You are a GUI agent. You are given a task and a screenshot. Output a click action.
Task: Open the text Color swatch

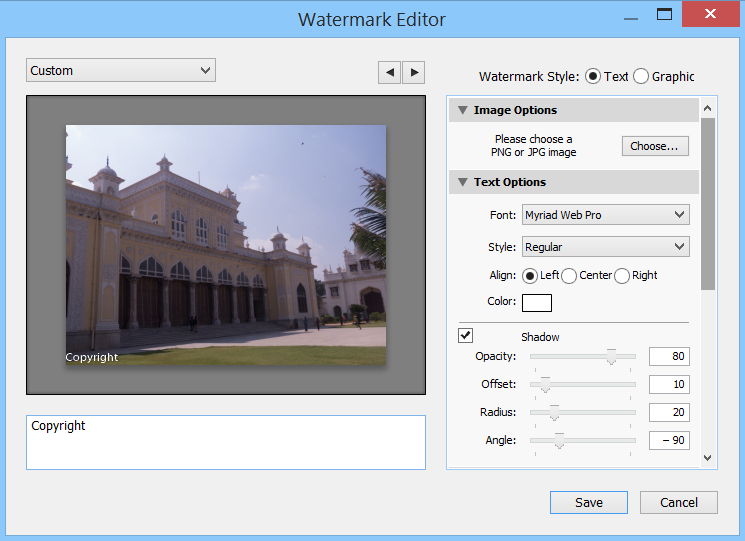[x=536, y=302]
